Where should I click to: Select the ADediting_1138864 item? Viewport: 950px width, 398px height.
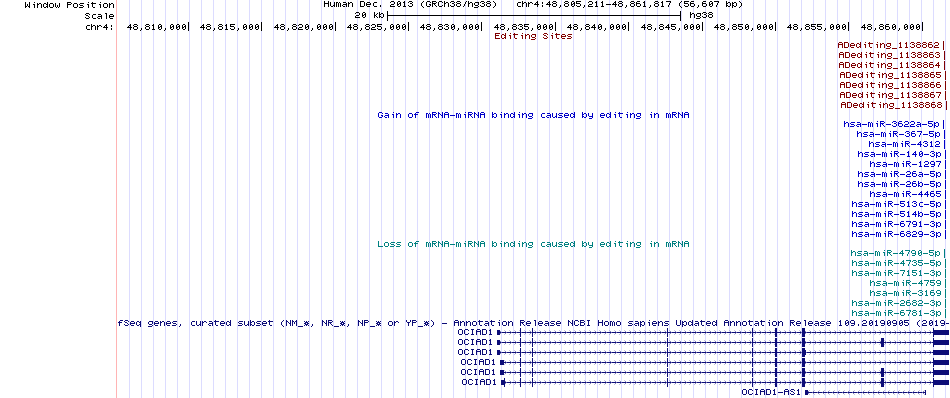(x=889, y=65)
